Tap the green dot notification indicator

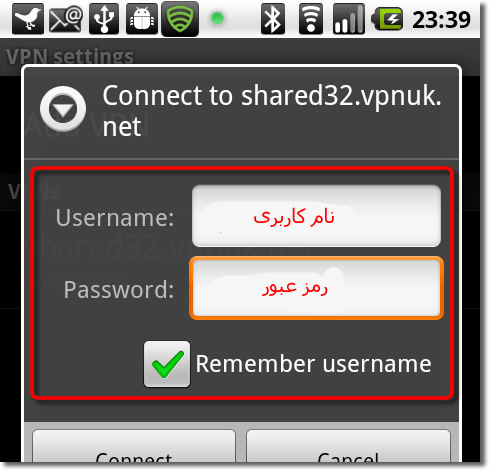tap(217, 18)
